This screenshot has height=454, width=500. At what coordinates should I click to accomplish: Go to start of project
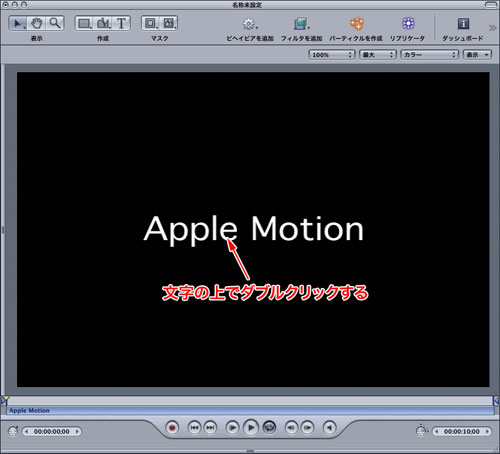[x=194, y=427]
